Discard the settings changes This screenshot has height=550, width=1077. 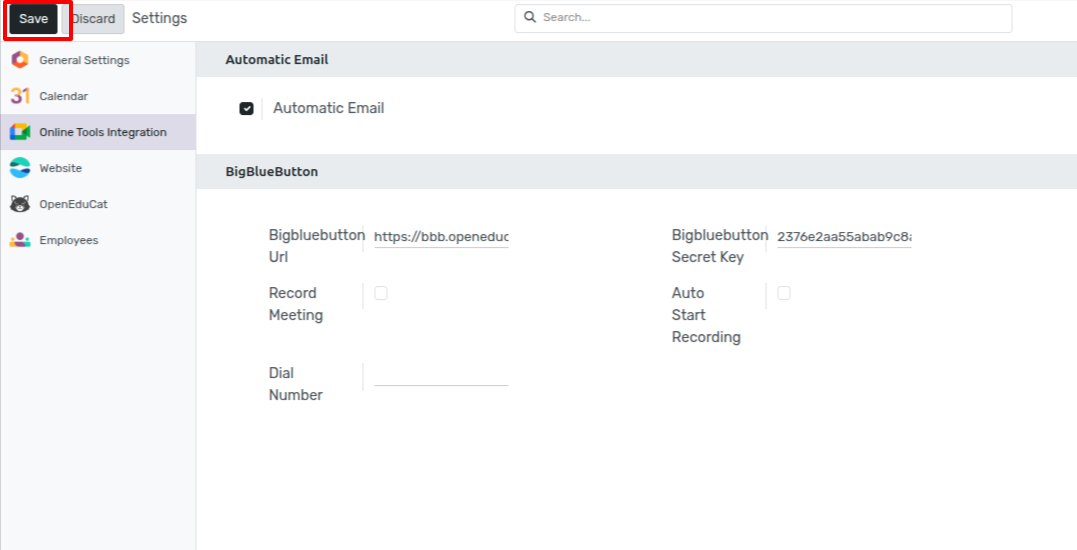click(93, 19)
